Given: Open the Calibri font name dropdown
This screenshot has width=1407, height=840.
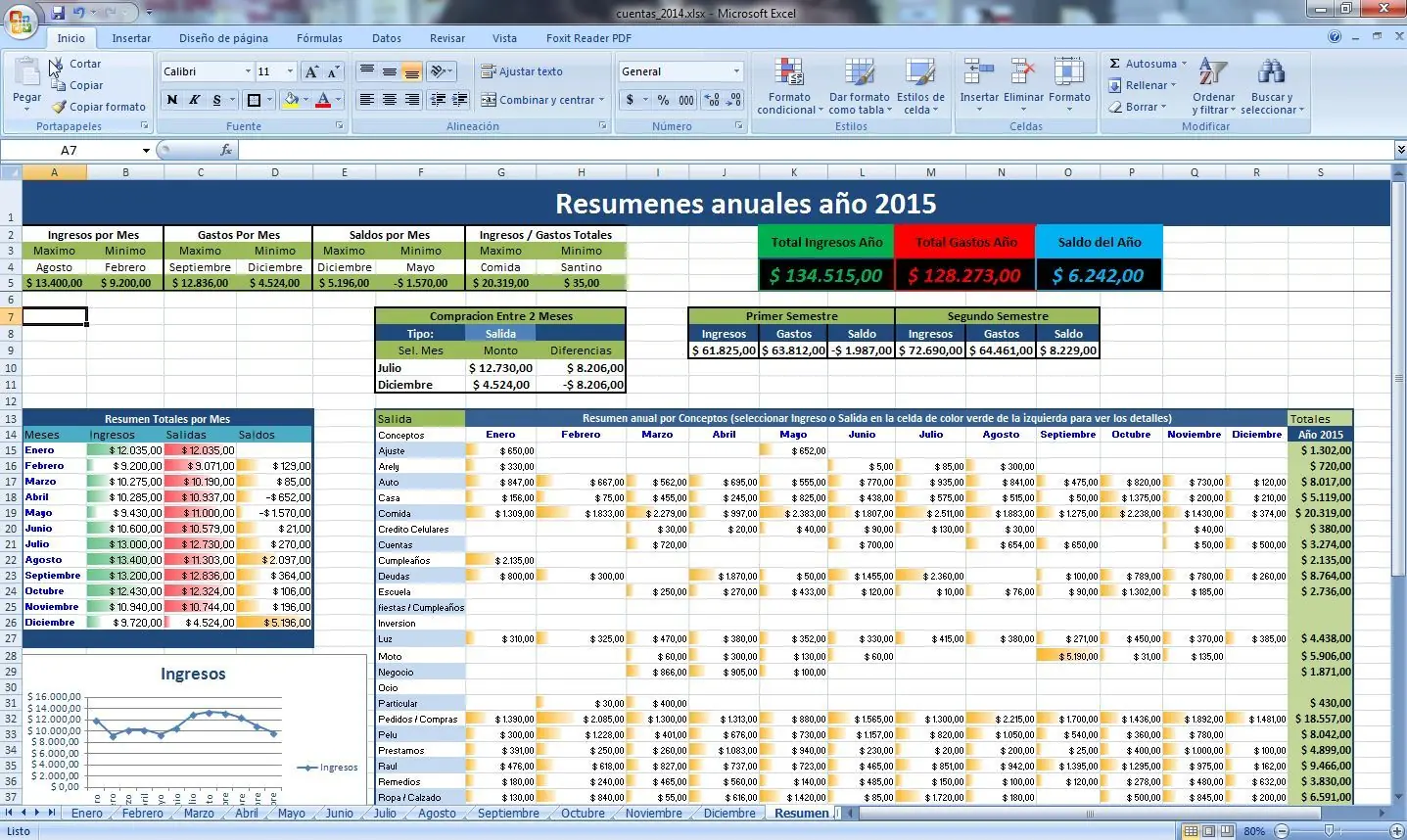Looking at the screenshot, I should [x=248, y=71].
